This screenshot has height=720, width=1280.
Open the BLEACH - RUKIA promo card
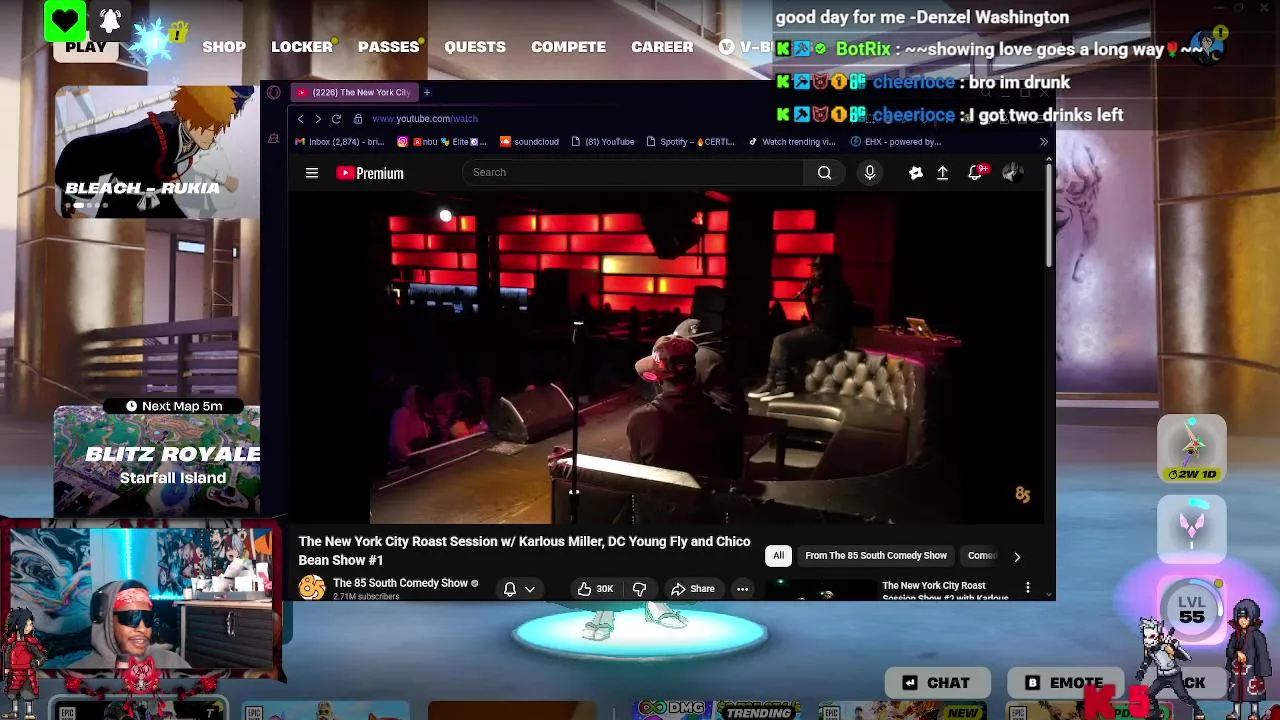tap(157, 150)
